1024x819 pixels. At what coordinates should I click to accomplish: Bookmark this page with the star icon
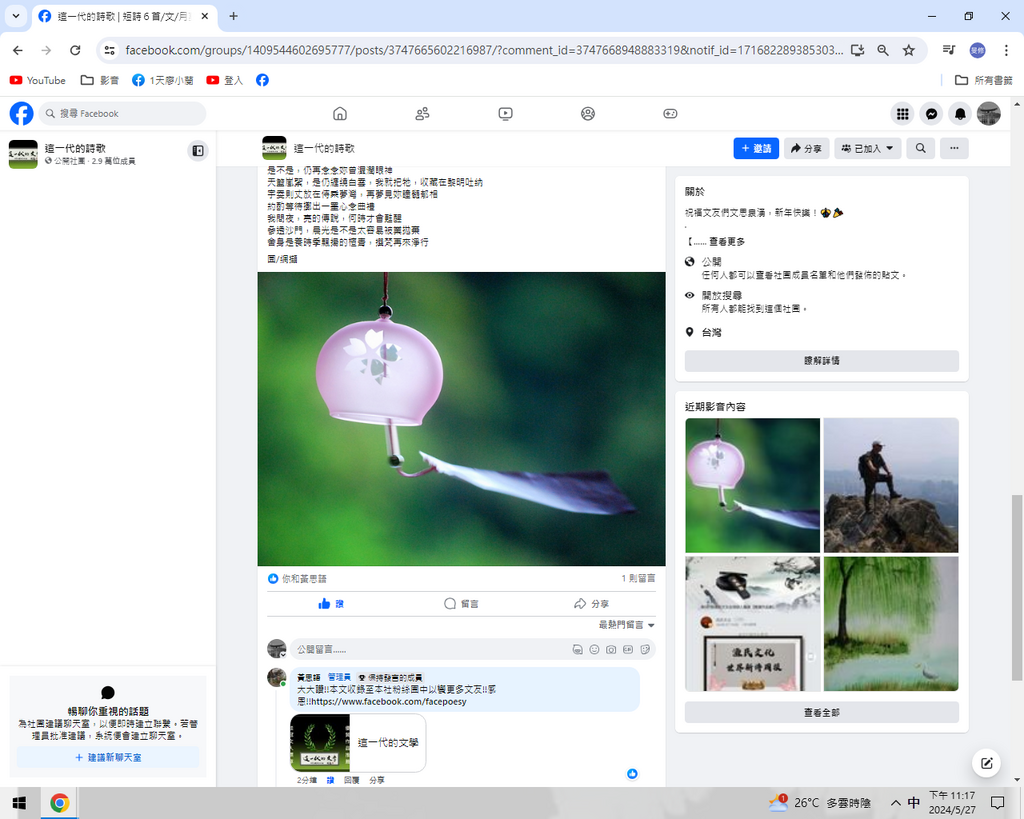click(x=908, y=50)
